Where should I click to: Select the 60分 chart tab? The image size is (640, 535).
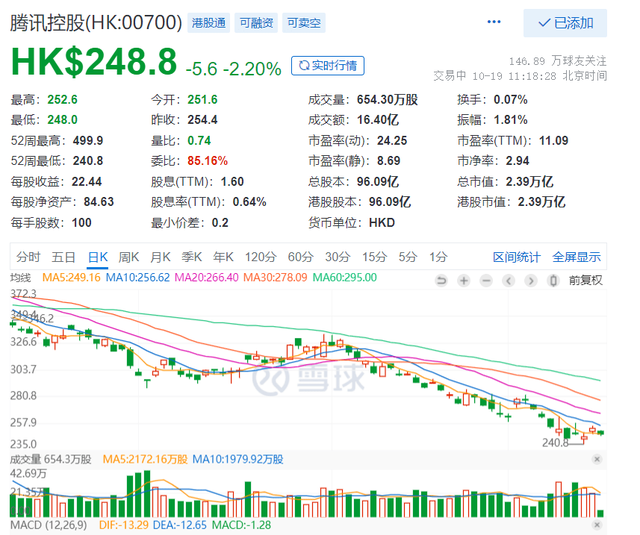[300, 257]
